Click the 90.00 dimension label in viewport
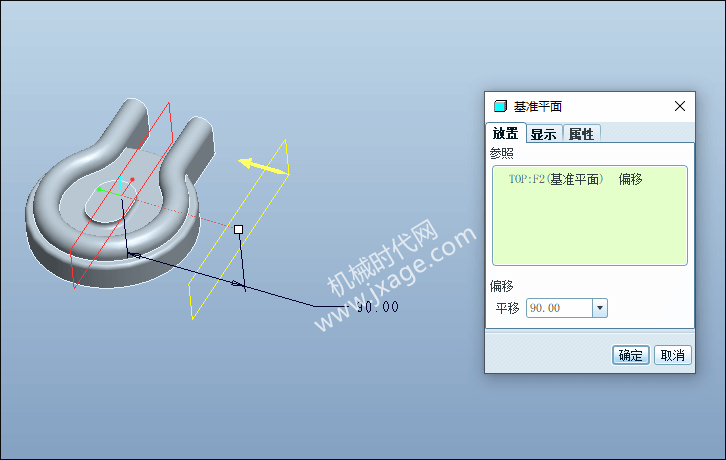726x460 pixels. pyautogui.click(x=378, y=307)
